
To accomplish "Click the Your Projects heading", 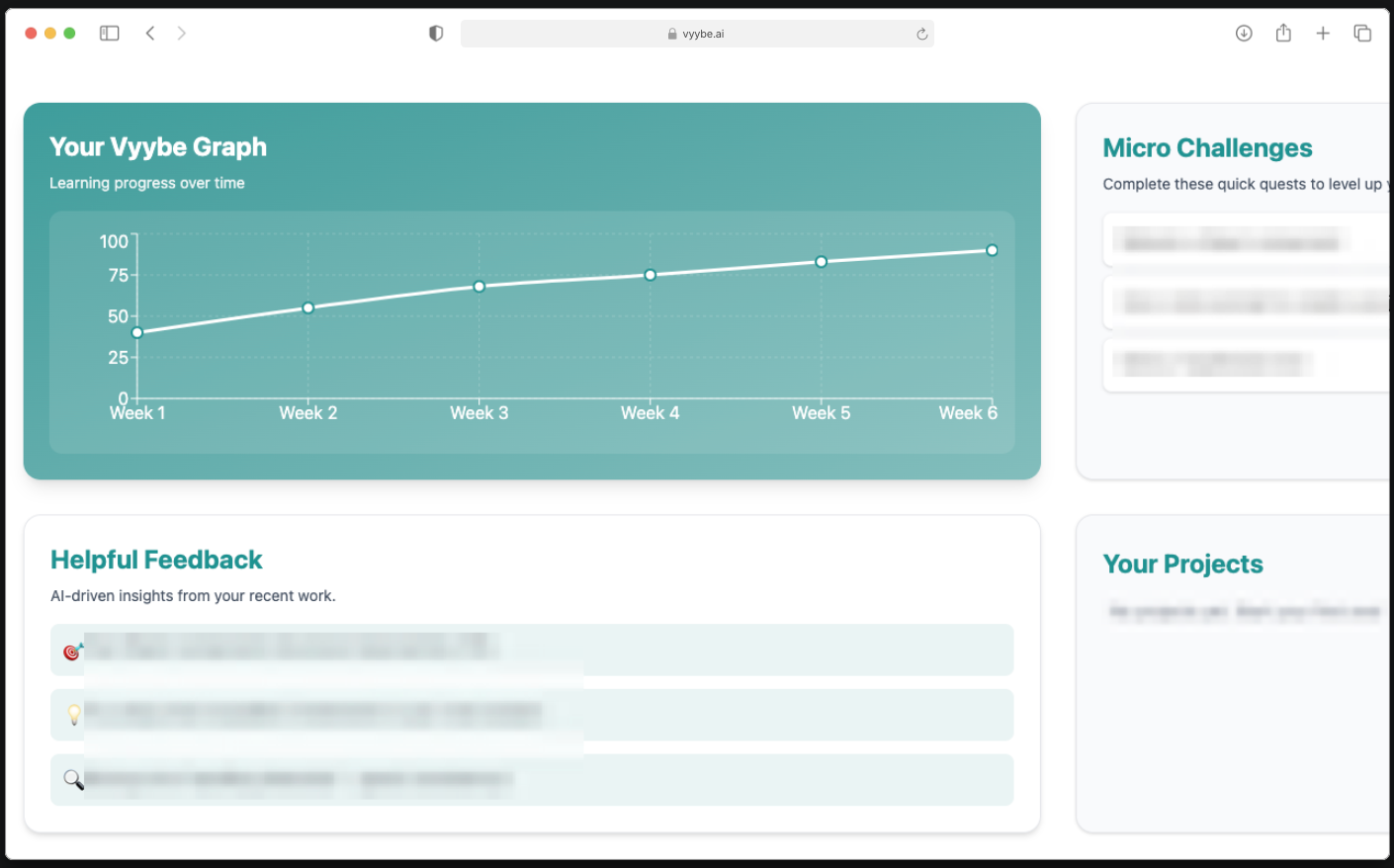I will 1182,564.
